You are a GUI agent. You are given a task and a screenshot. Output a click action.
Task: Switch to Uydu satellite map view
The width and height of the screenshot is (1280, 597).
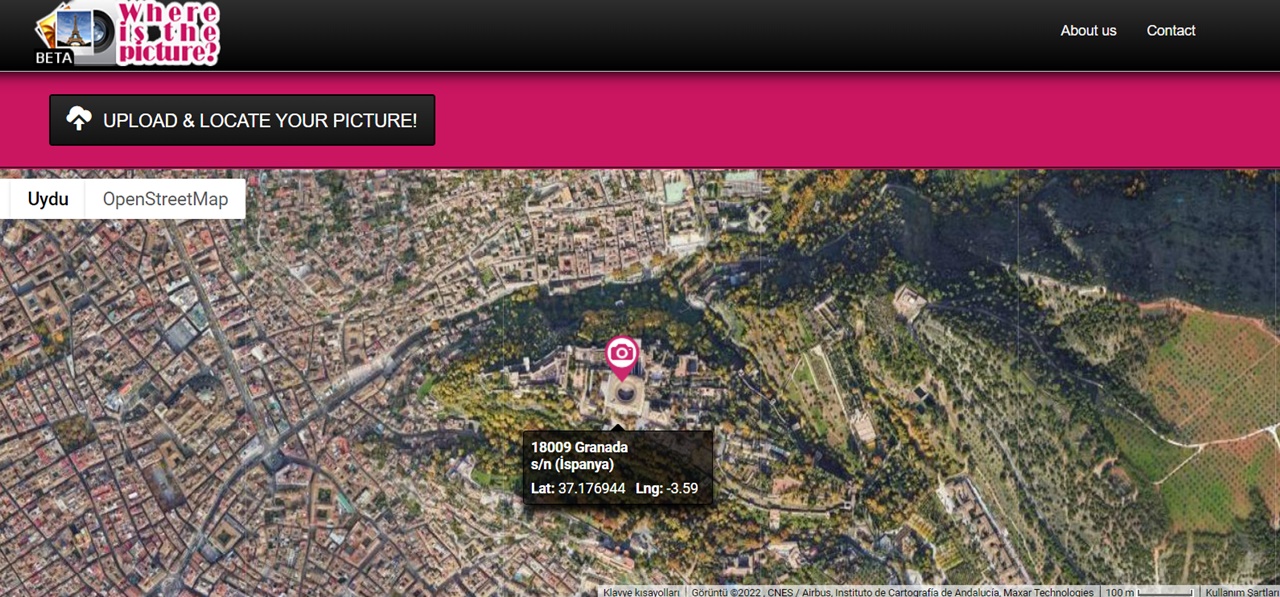tap(48, 199)
